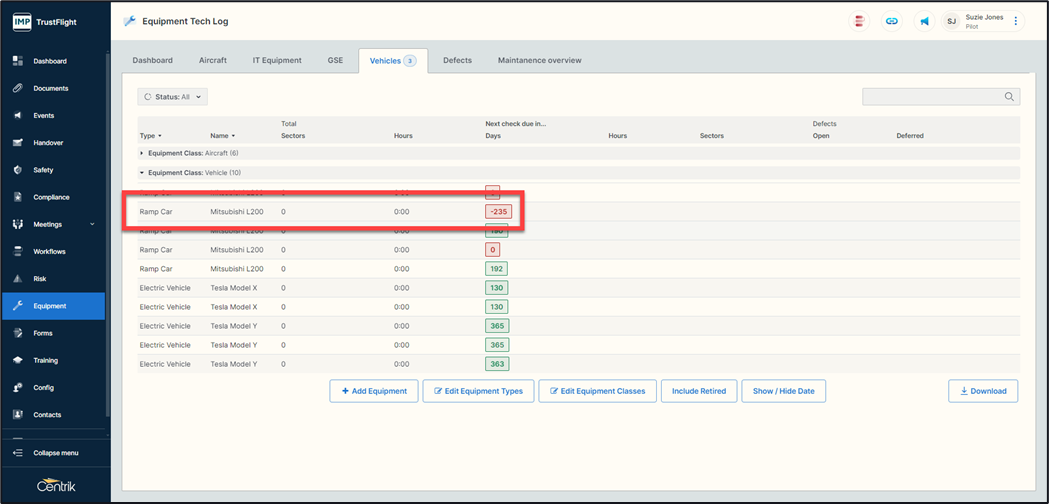The width and height of the screenshot is (1049, 504).
Task: Click the Documents paperclip icon
Action: (x=17, y=88)
